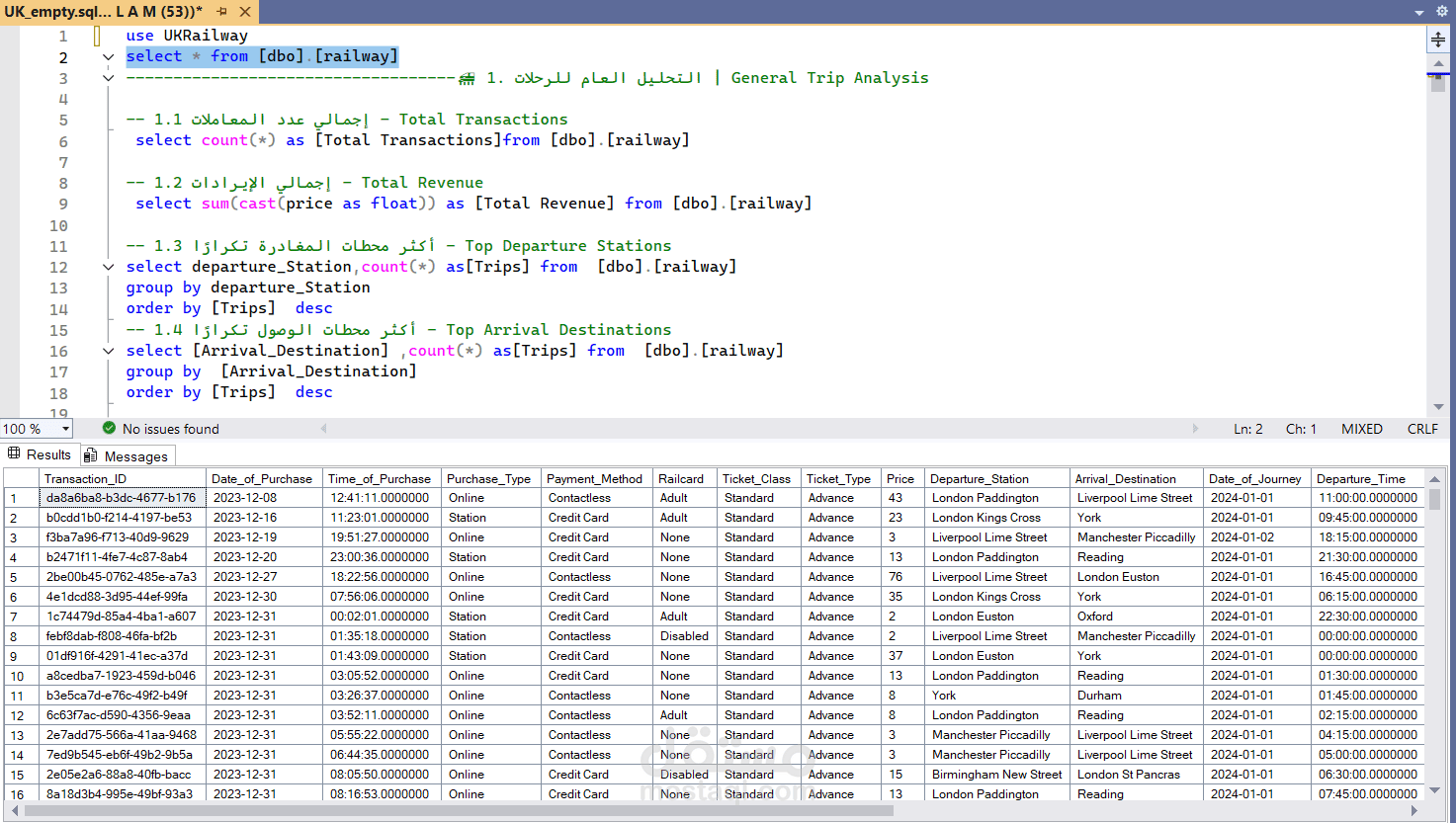Collapse the Arrival_Destination query at line 16
Screen dimensions: 1456x823
(109, 351)
